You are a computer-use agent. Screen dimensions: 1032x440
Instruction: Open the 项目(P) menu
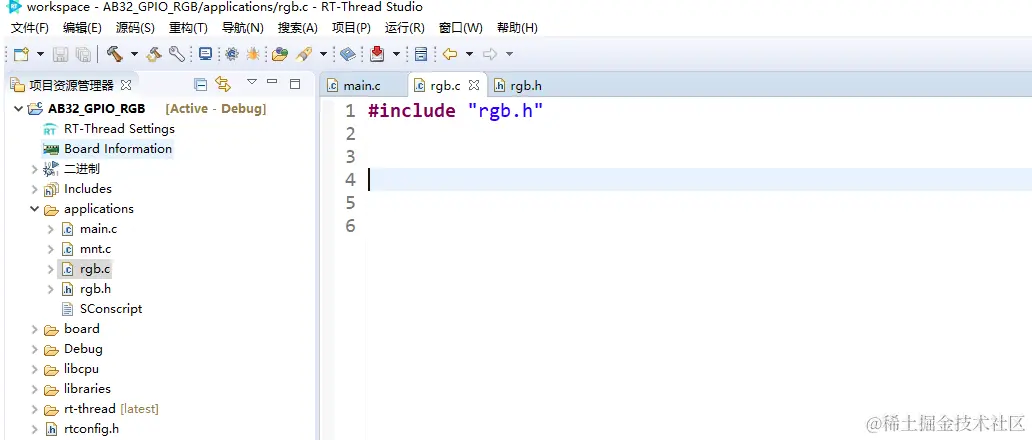pos(351,28)
